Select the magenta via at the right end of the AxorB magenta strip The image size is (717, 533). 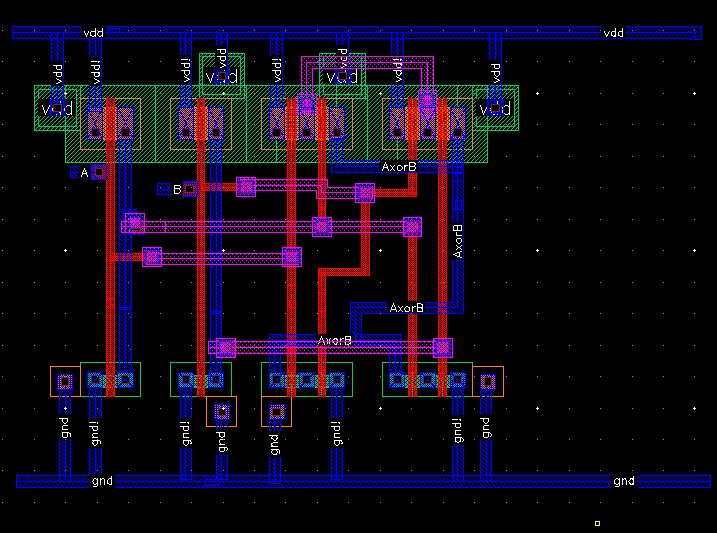tap(443, 348)
